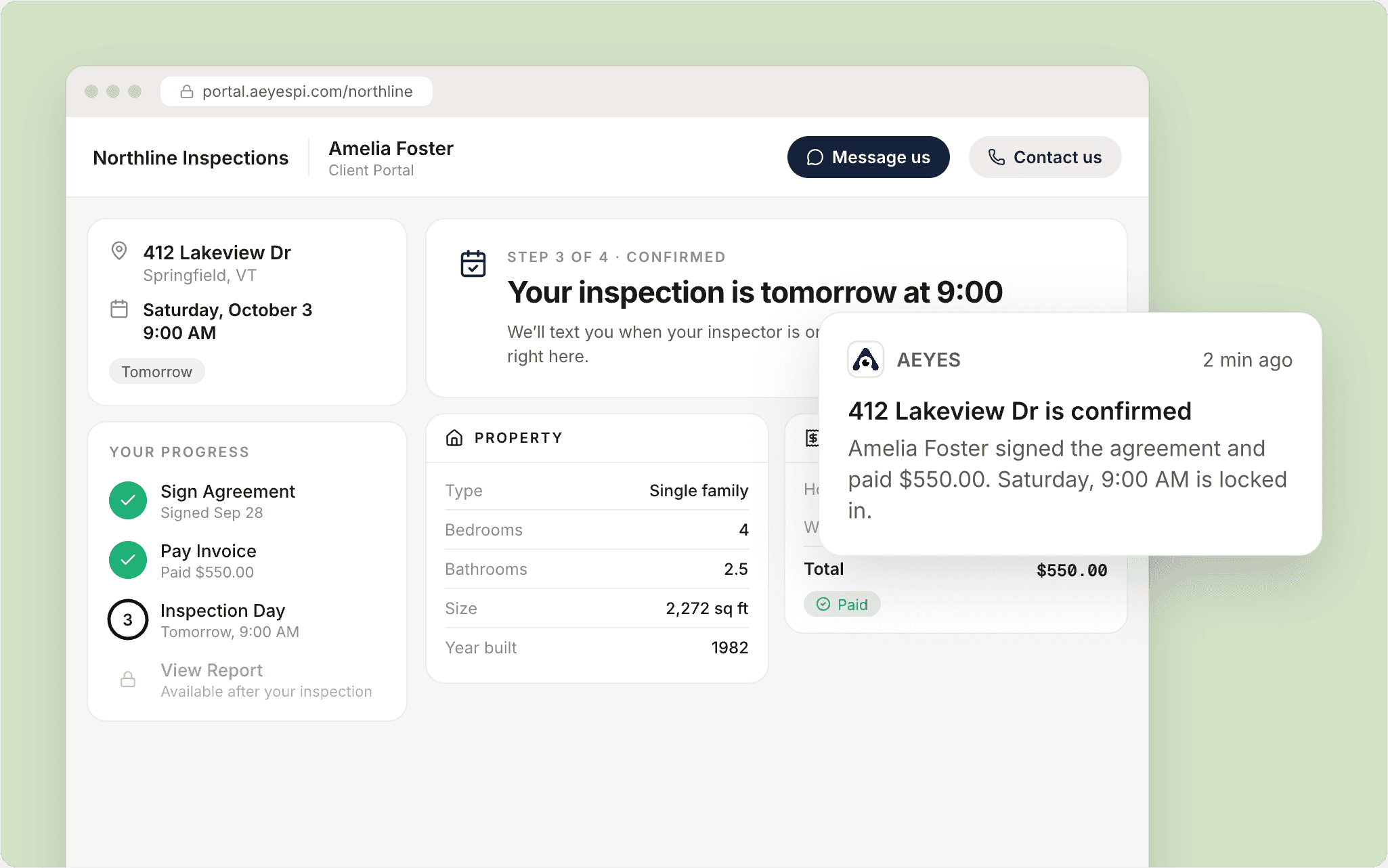Click the Year built value 1982
Image resolution: width=1388 pixels, height=868 pixels.
tap(730, 647)
